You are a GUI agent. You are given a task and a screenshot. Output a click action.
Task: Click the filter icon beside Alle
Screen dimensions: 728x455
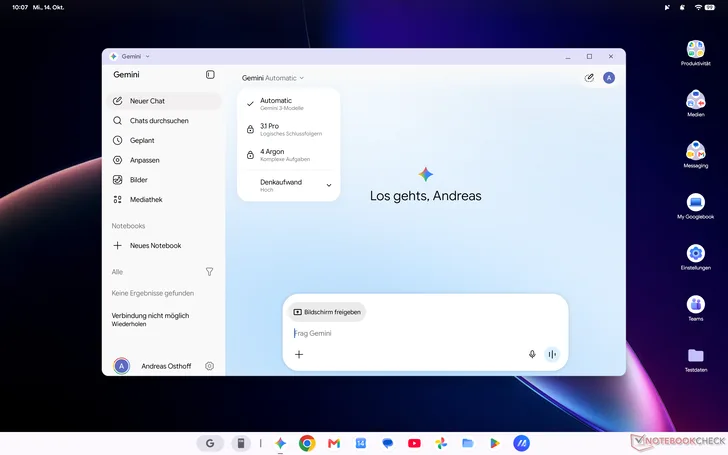pyautogui.click(x=209, y=272)
